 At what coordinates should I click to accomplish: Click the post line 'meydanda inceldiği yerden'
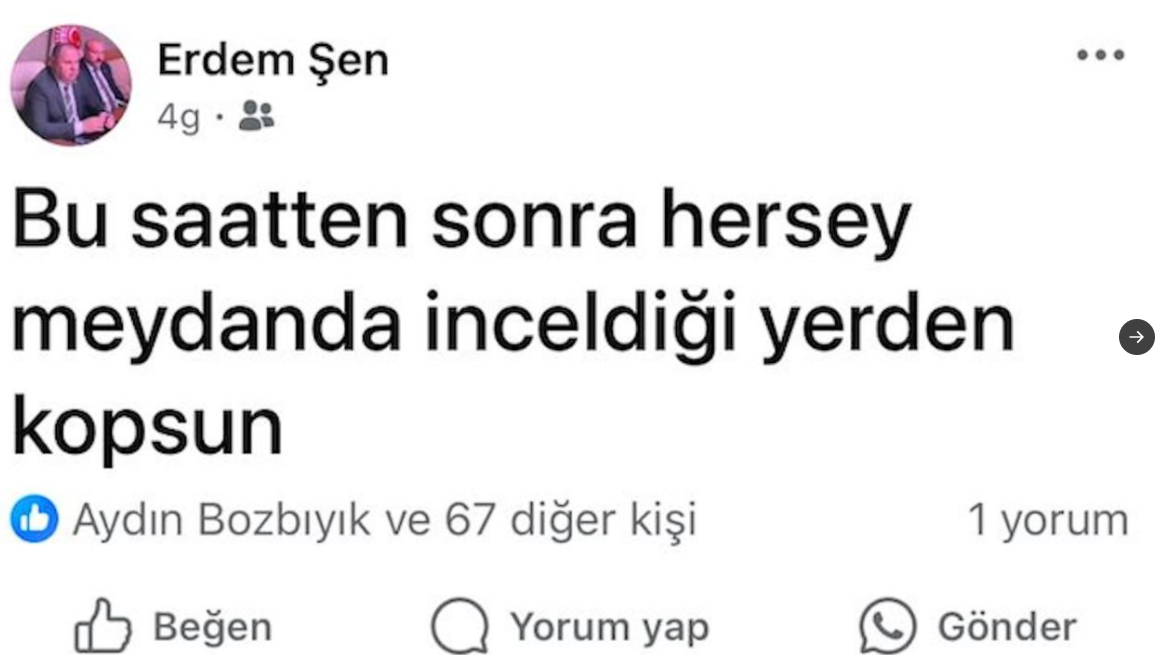[513, 325]
